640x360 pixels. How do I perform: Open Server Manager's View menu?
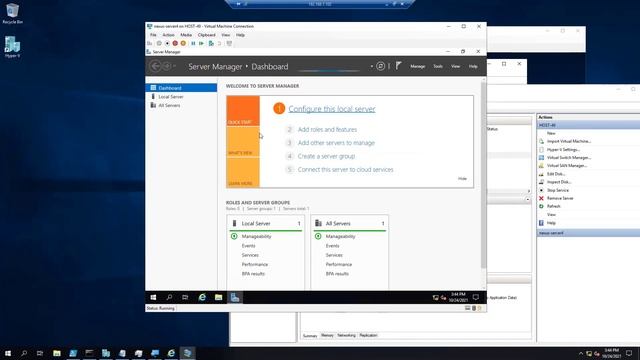pos(456,66)
